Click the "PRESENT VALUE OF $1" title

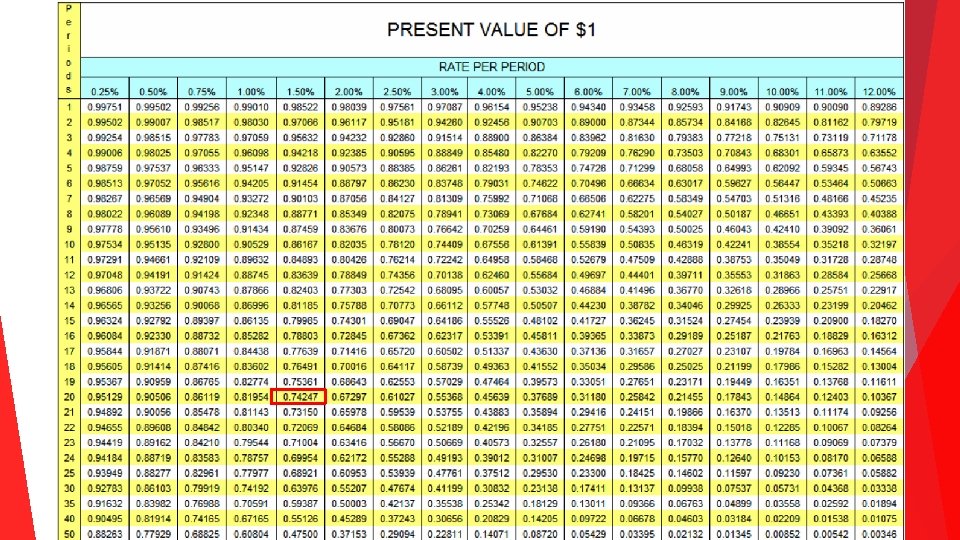coord(492,30)
